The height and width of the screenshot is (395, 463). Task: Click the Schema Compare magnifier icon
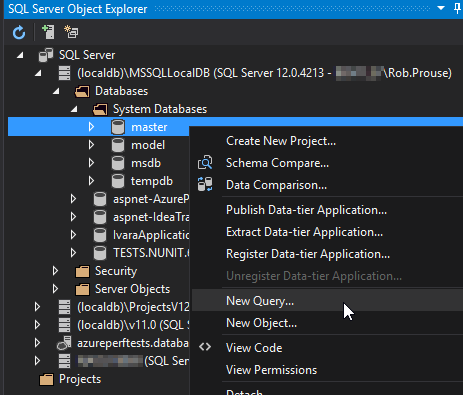(205, 163)
